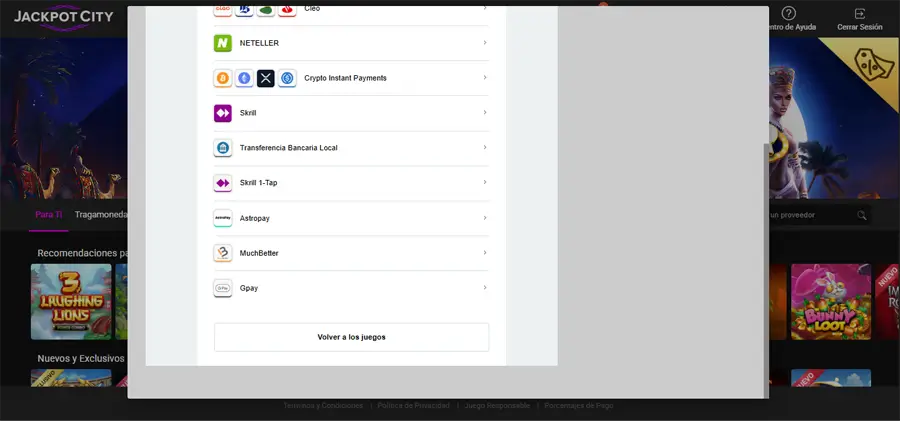Click the Transferencia Bancaria Local bank icon
Screen dimensions: 900x421
(x=223, y=148)
